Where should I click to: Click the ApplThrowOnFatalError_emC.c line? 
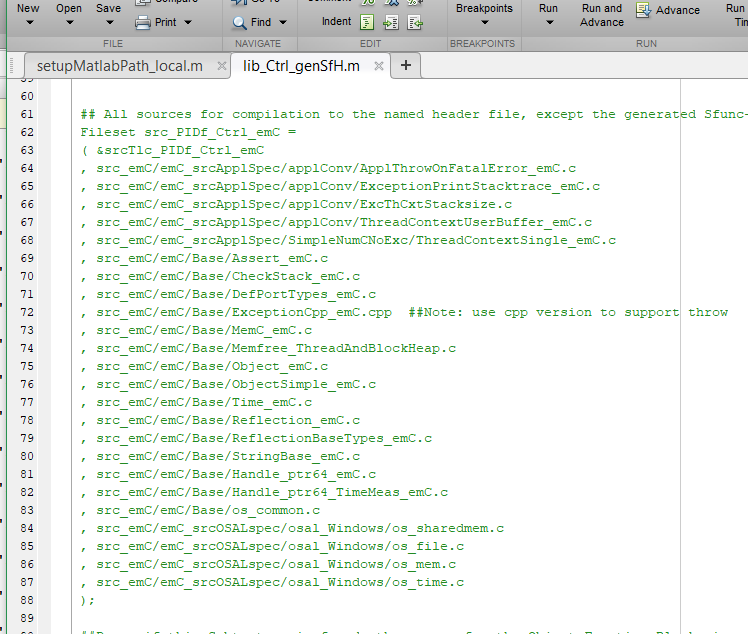(328, 168)
